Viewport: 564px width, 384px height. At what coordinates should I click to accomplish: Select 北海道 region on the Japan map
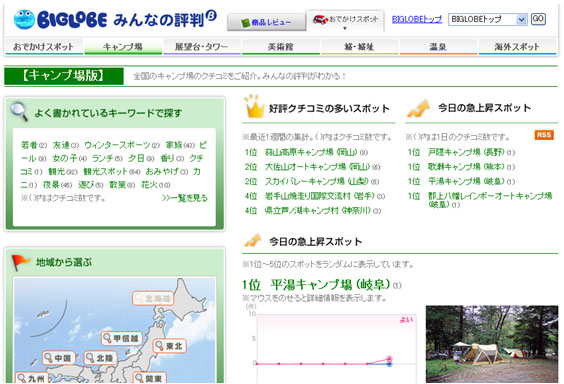(153, 298)
